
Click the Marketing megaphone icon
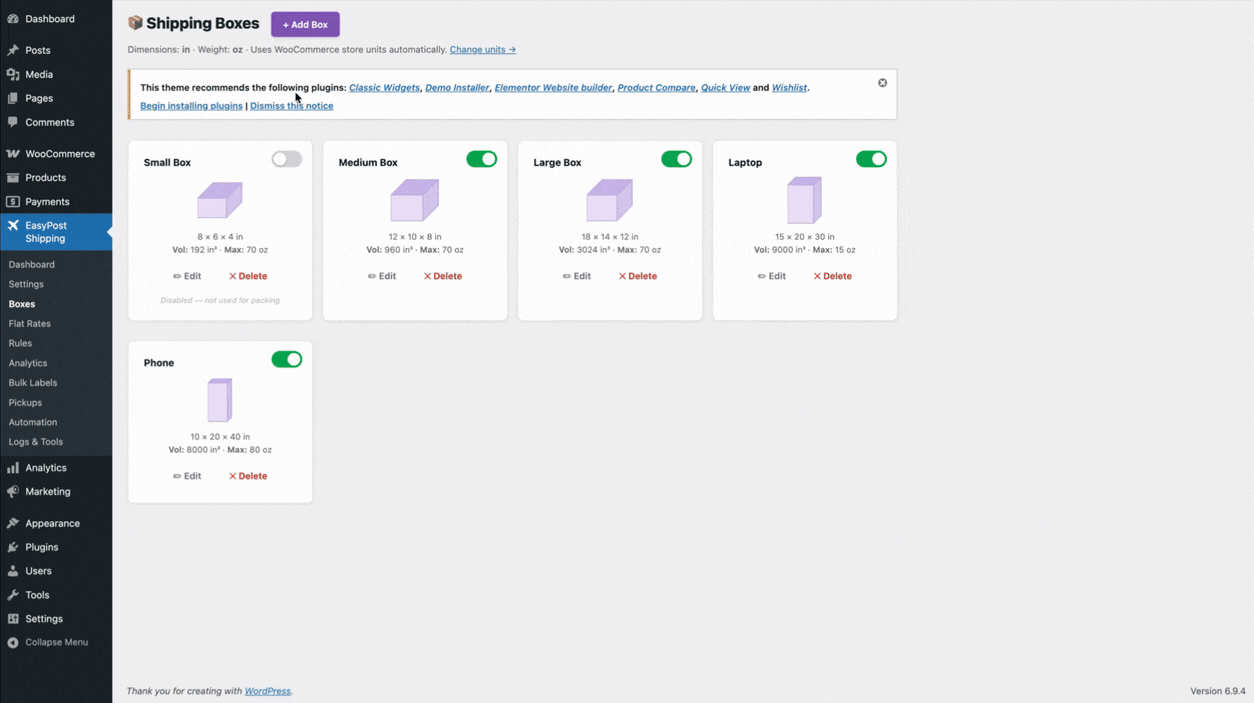[x=13, y=491]
